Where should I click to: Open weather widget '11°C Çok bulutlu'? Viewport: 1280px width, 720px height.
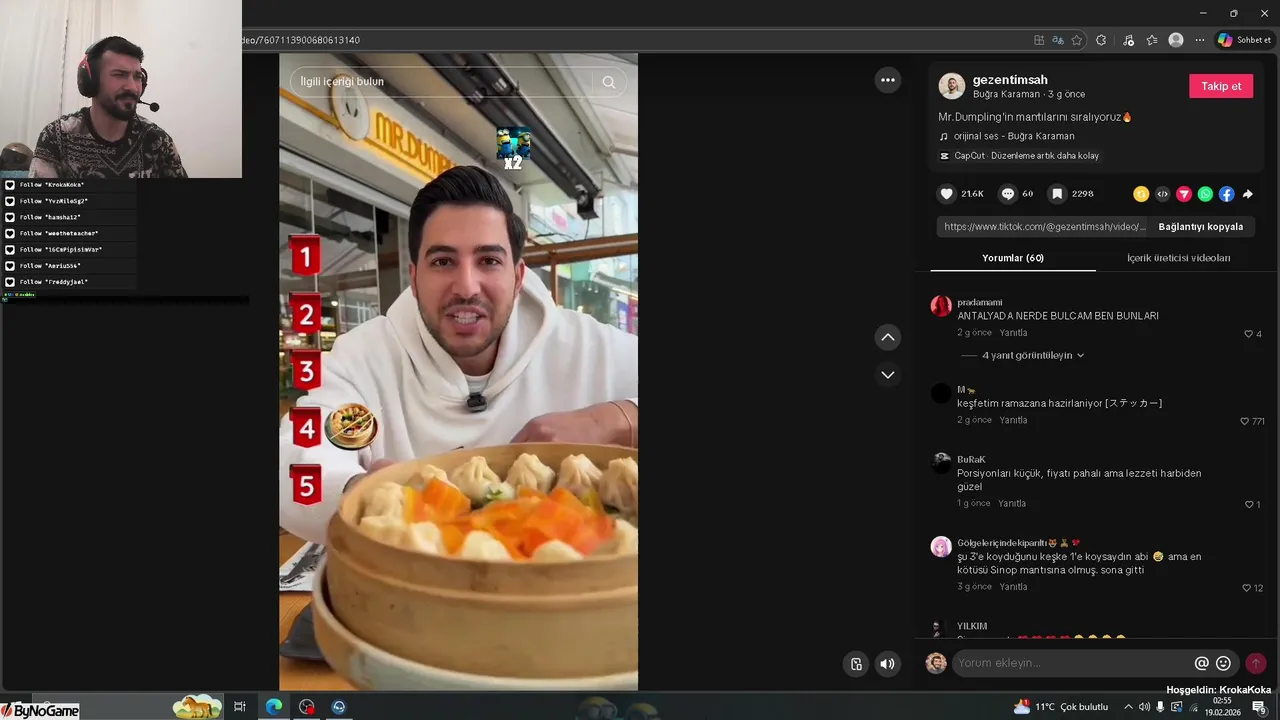[x=1061, y=707]
